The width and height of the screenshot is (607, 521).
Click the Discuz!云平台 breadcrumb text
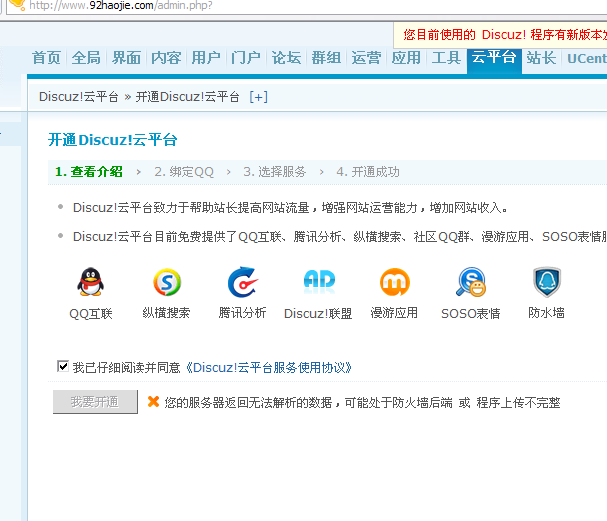tap(79, 96)
